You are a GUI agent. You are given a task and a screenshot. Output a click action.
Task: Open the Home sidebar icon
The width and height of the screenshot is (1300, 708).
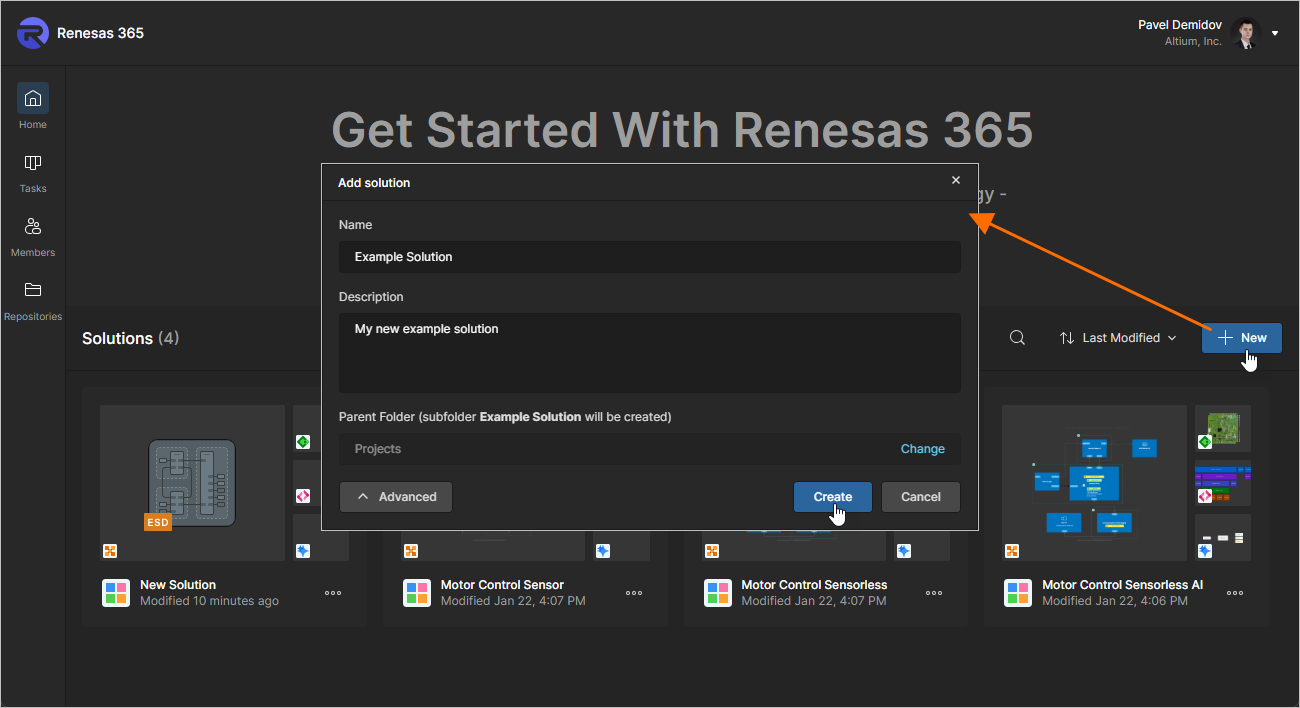[x=33, y=99]
